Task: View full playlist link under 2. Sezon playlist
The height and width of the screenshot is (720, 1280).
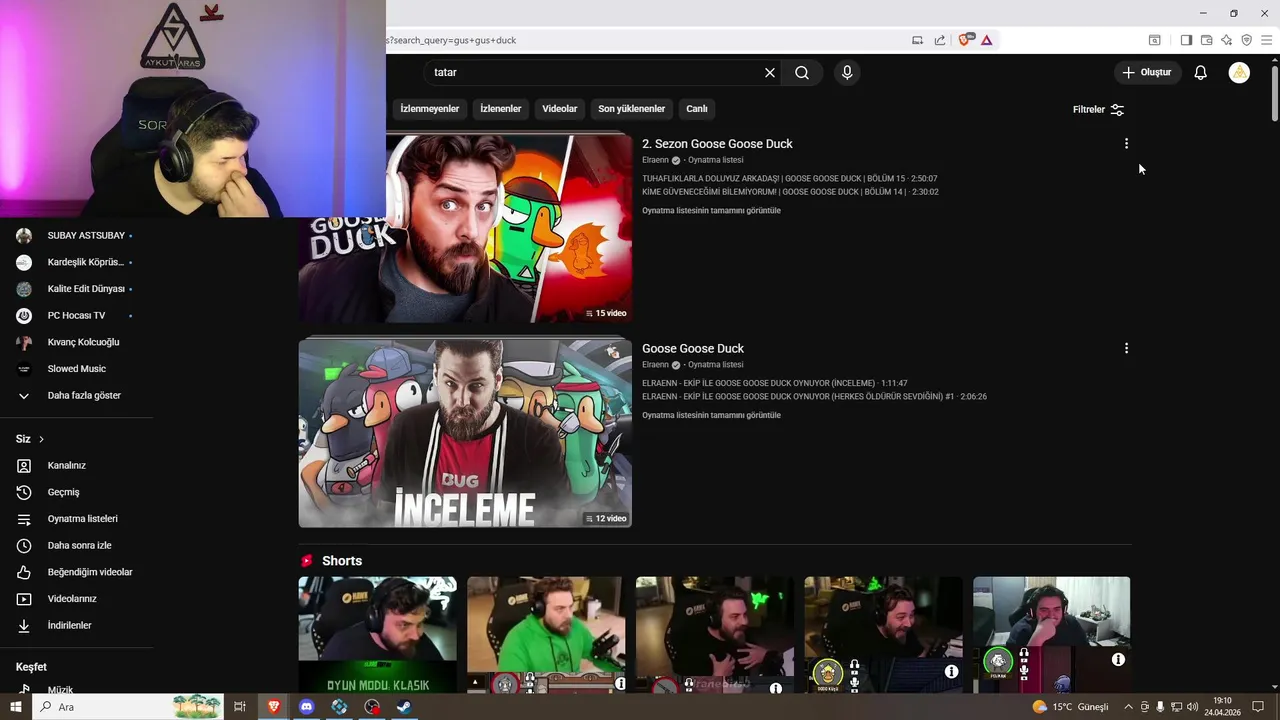Action: [711, 211]
